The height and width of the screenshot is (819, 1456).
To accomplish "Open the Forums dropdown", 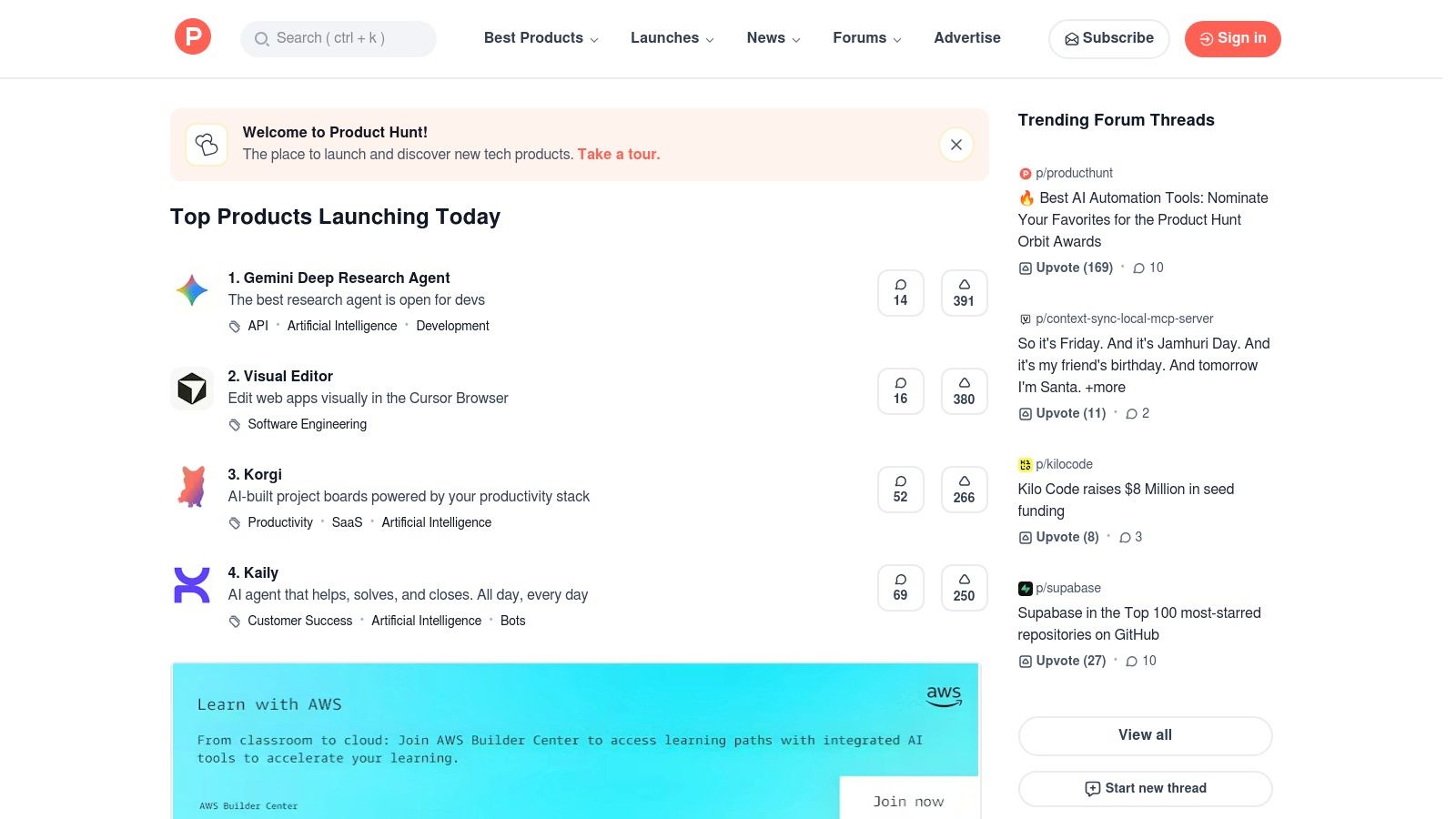I will click(865, 38).
